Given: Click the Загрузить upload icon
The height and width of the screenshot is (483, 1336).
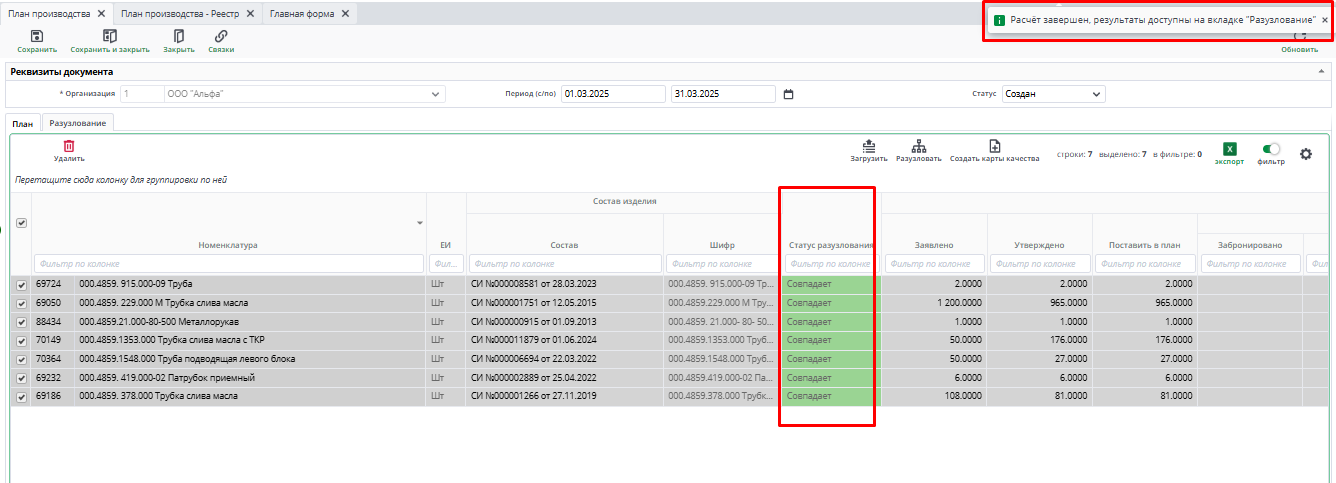Looking at the screenshot, I should 869,146.
